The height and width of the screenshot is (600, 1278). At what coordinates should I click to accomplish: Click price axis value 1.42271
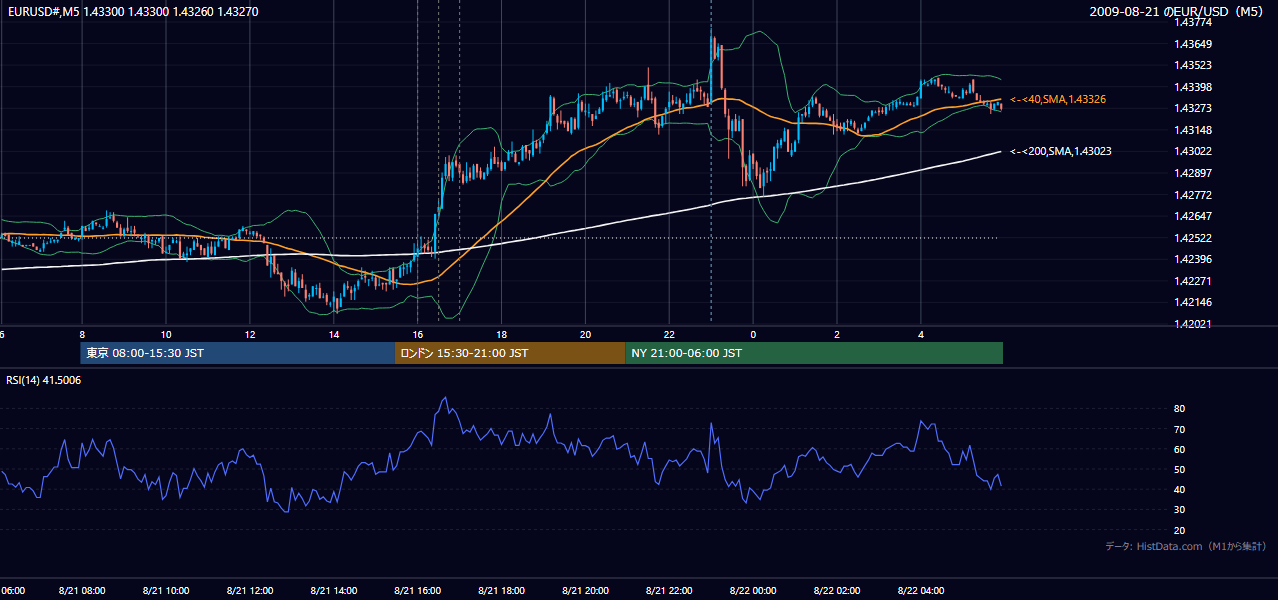click(1194, 281)
